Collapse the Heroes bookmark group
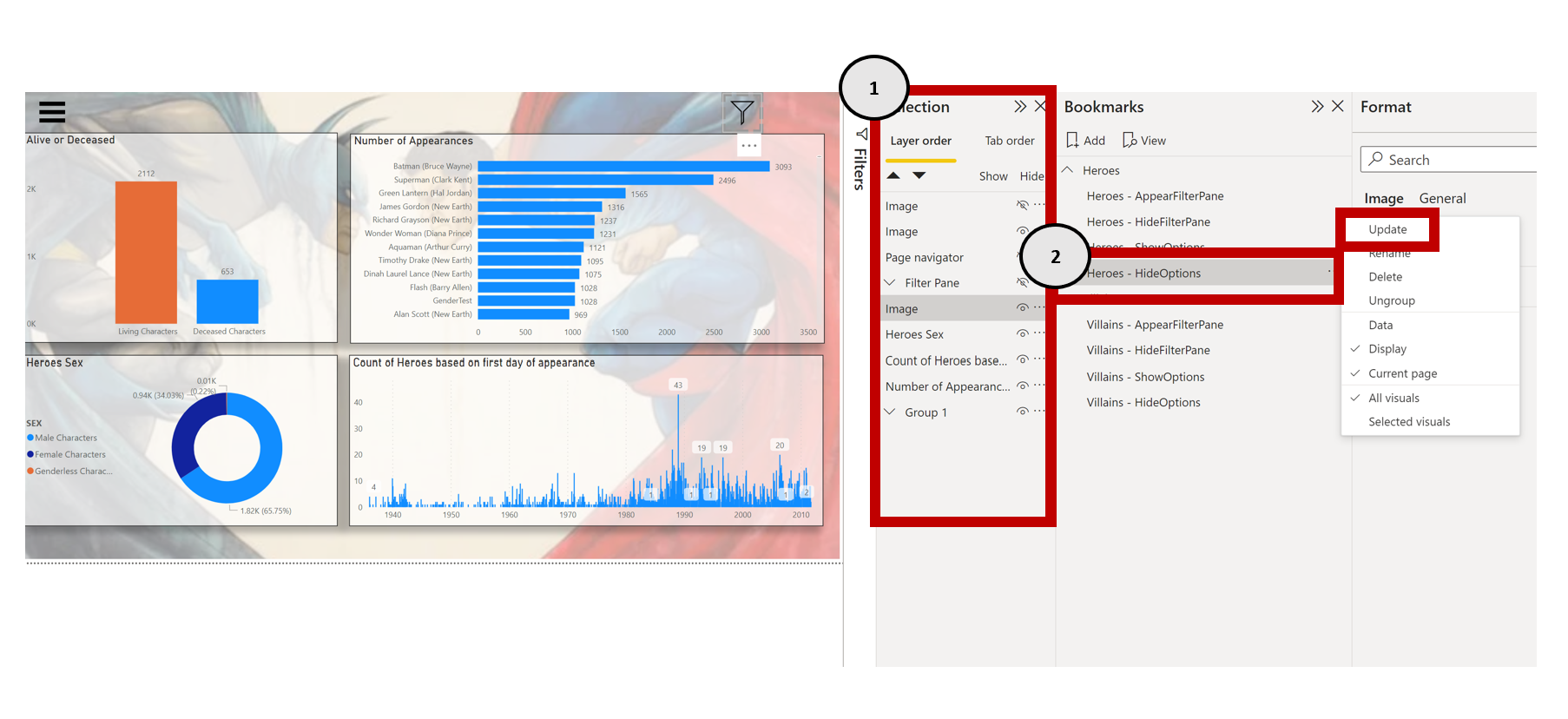The image size is (1568, 719). [1069, 170]
